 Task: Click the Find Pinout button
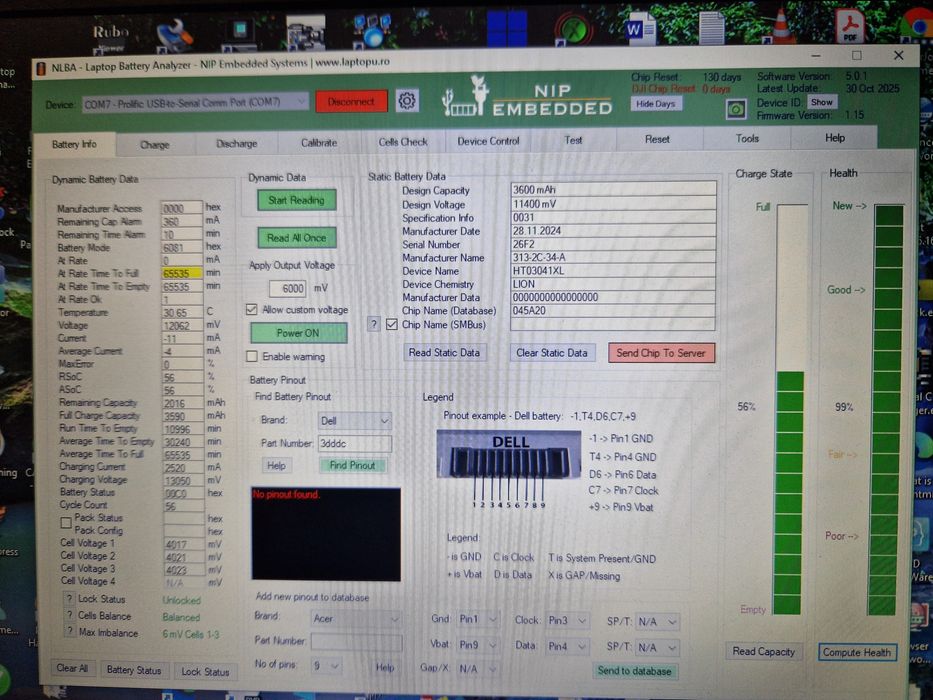tap(352, 465)
